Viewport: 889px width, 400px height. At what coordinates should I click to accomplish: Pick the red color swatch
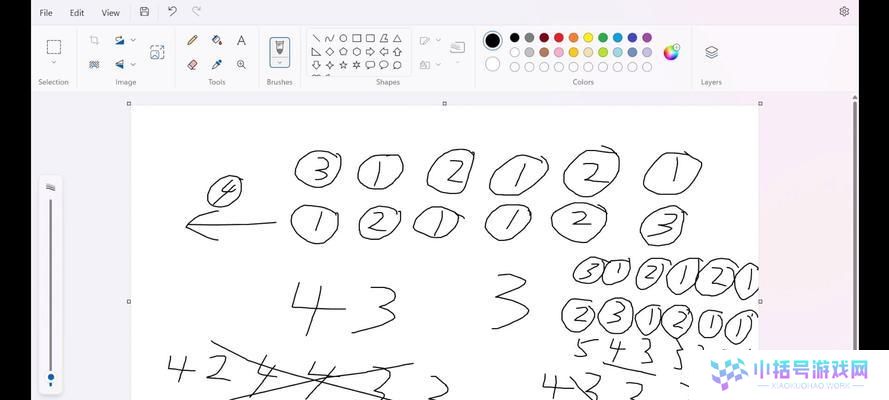[559, 37]
